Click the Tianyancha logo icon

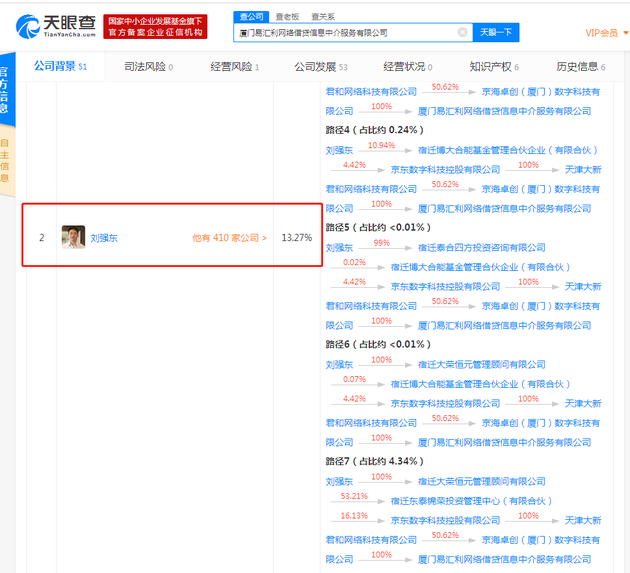30,25
